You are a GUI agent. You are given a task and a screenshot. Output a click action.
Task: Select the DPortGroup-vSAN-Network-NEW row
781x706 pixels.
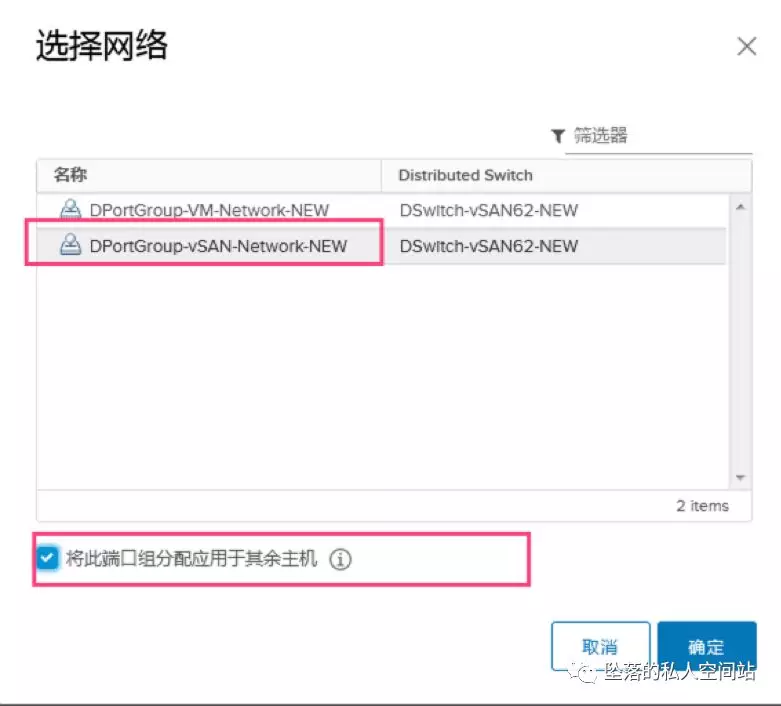click(381, 246)
